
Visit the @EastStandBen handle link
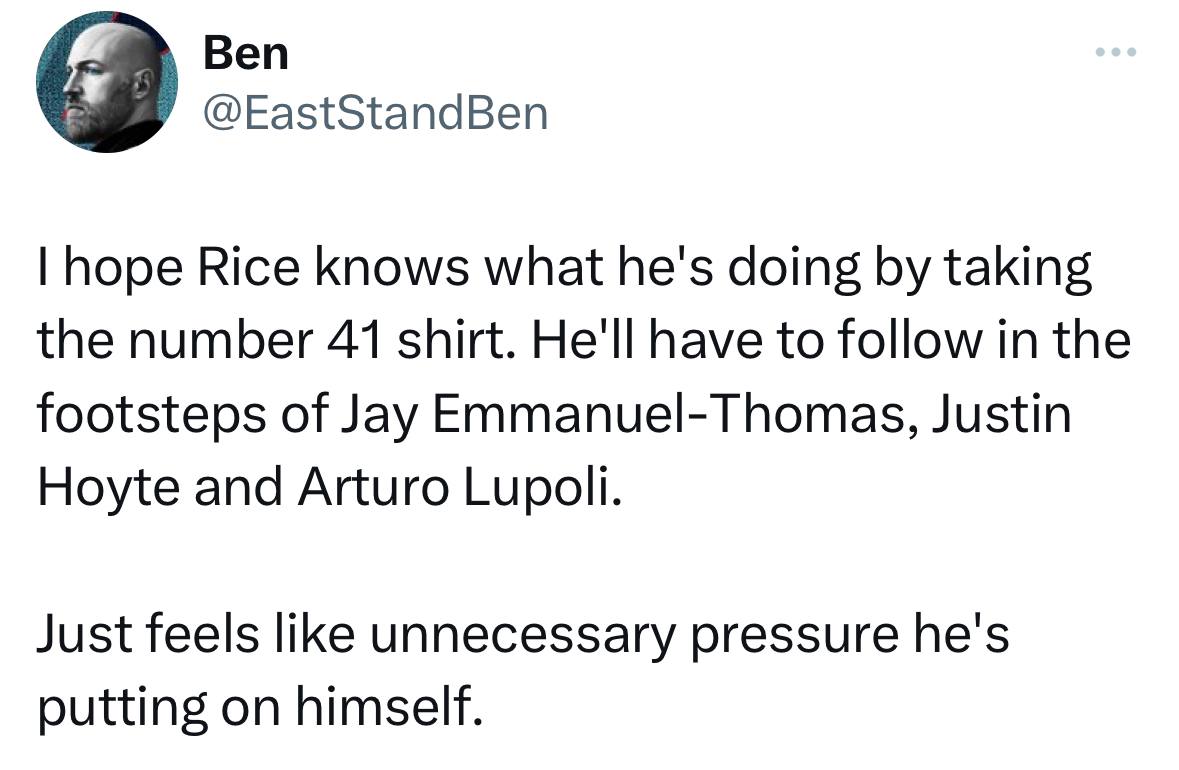[x=375, y=113]
